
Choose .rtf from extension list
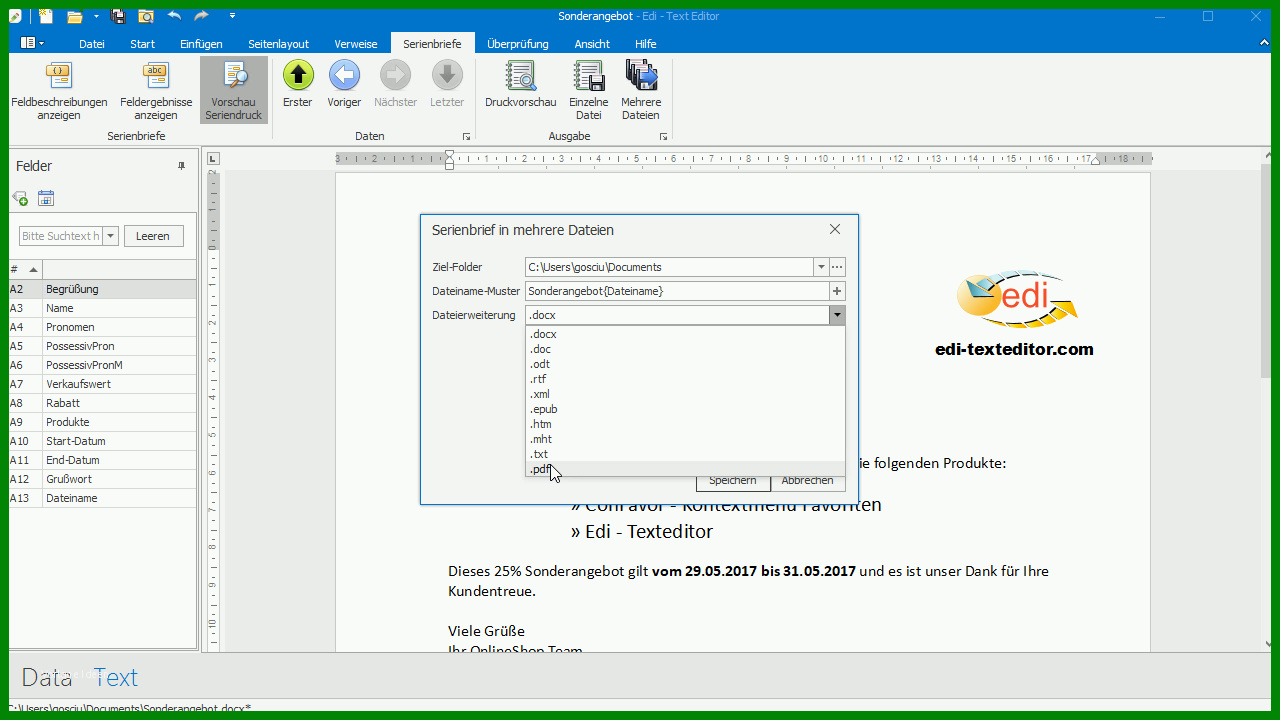685,379
